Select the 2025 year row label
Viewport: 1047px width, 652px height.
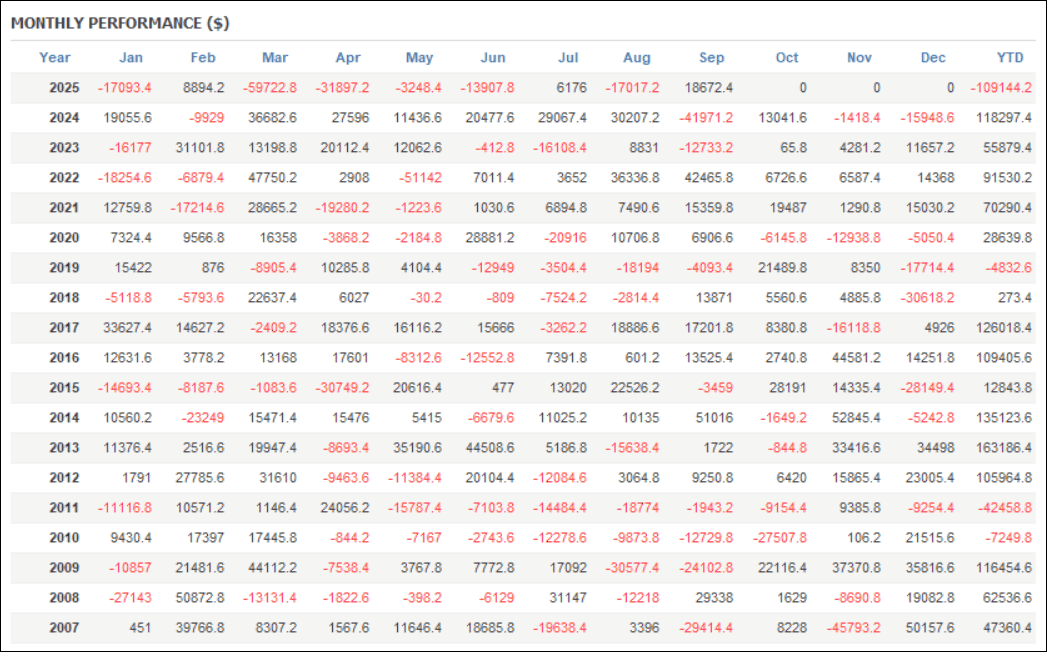(x=64, y=87)
